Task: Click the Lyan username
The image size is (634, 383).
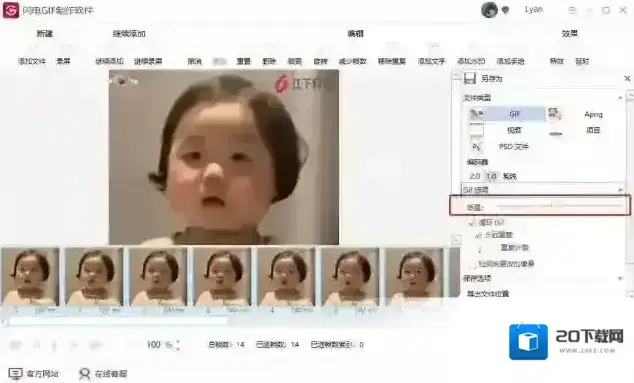Action: pyautogui.click(x=534, y=10)
